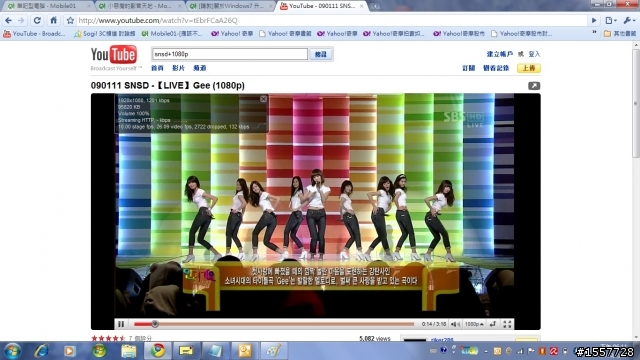
Task: Click the YouTube search button
Action: 321,54
